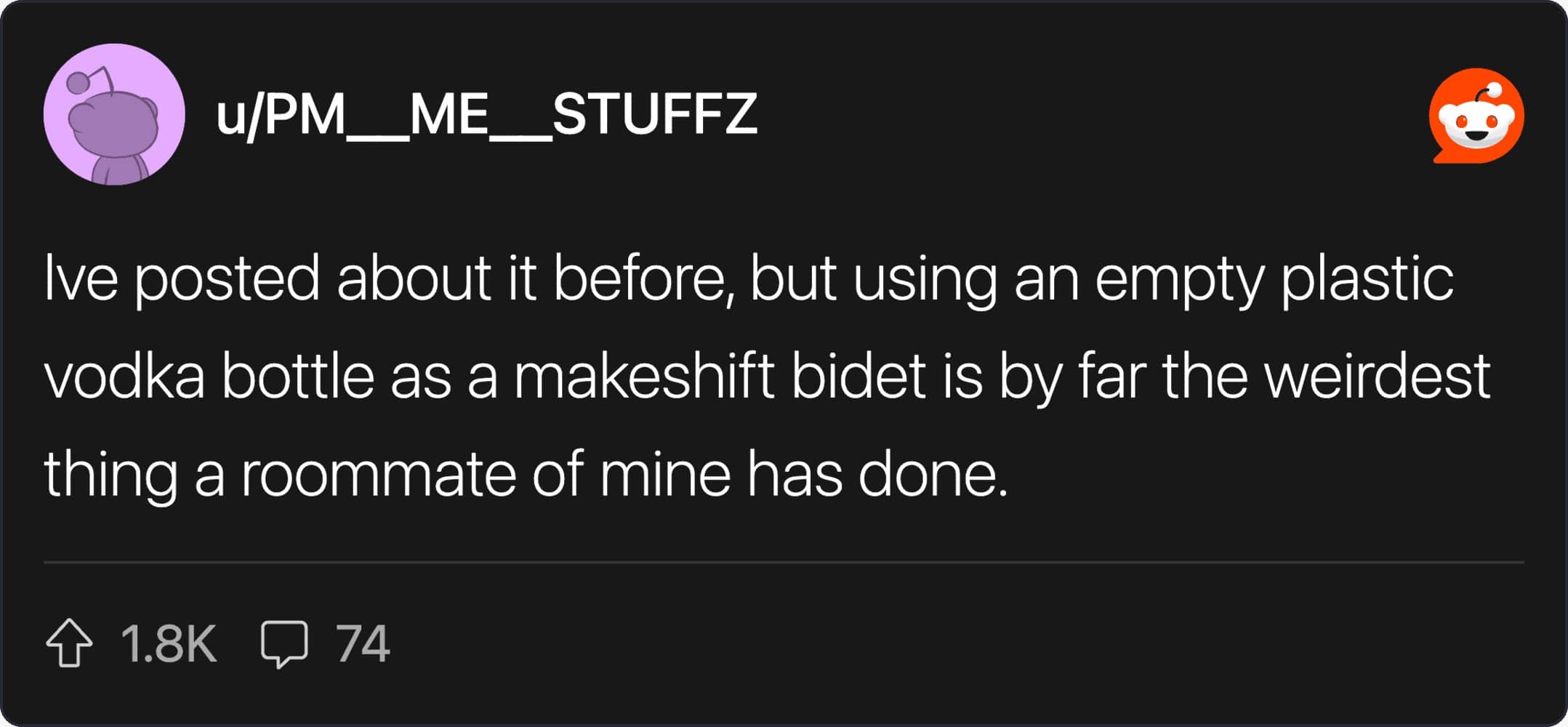This screenshot has width=1568, height=727.
Task: Click the word "weirdest" in the comment
Action: pyautogui.click(x=1378, y=376)
